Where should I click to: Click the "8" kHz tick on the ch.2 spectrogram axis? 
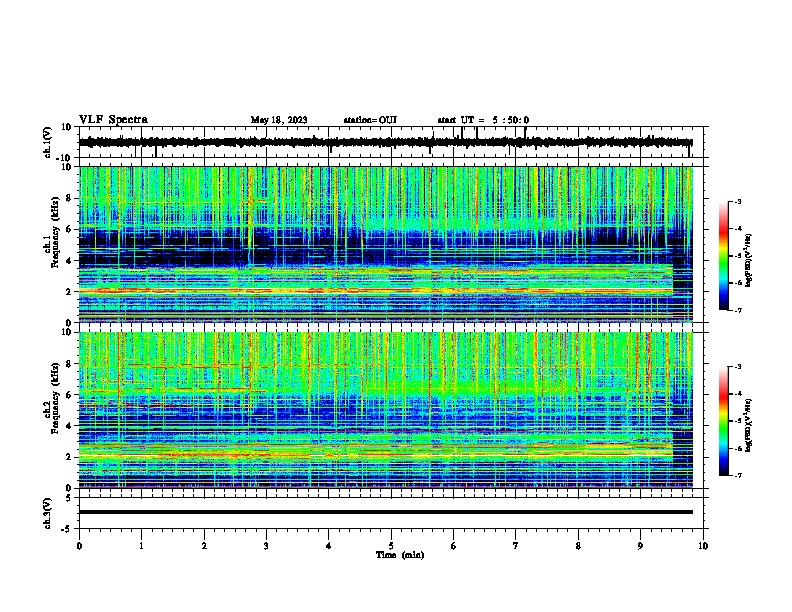click(69, 364)
